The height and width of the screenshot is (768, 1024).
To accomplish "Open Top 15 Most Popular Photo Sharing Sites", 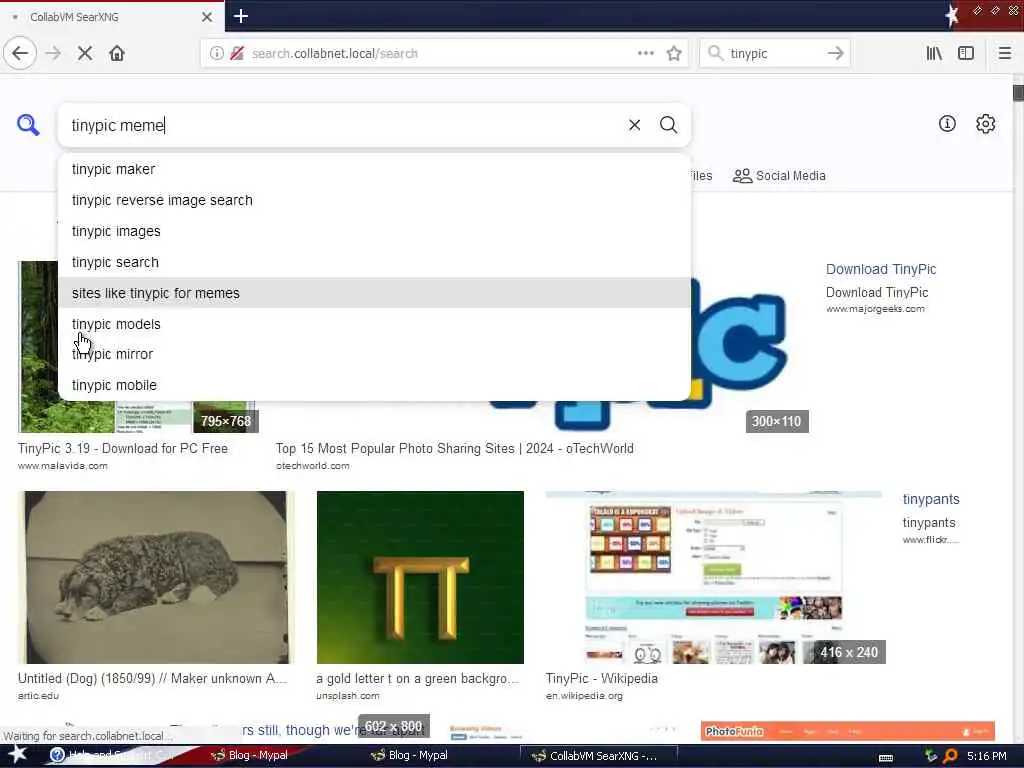I will (455, 449).
